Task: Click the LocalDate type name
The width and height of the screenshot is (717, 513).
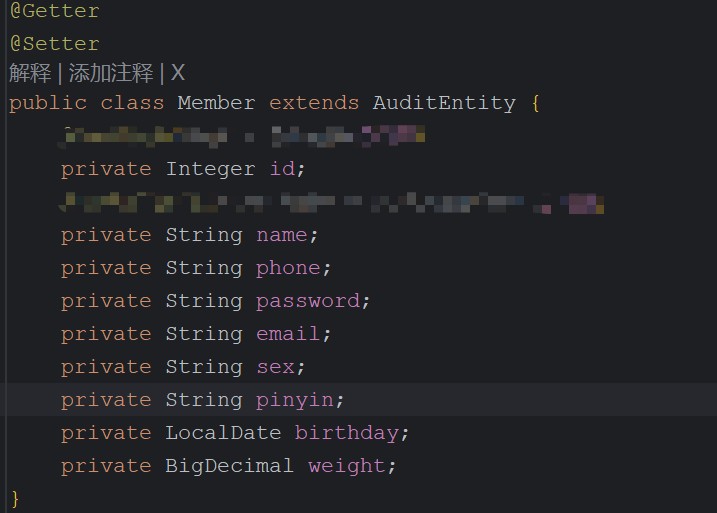Action: (x=223, y=433)
